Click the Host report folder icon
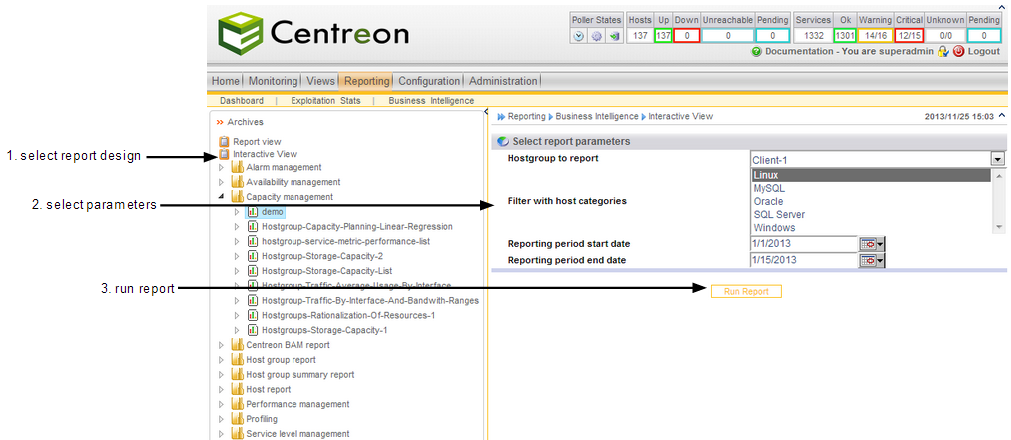Viewport: 1011px width, 440px height. click(238, 390)
